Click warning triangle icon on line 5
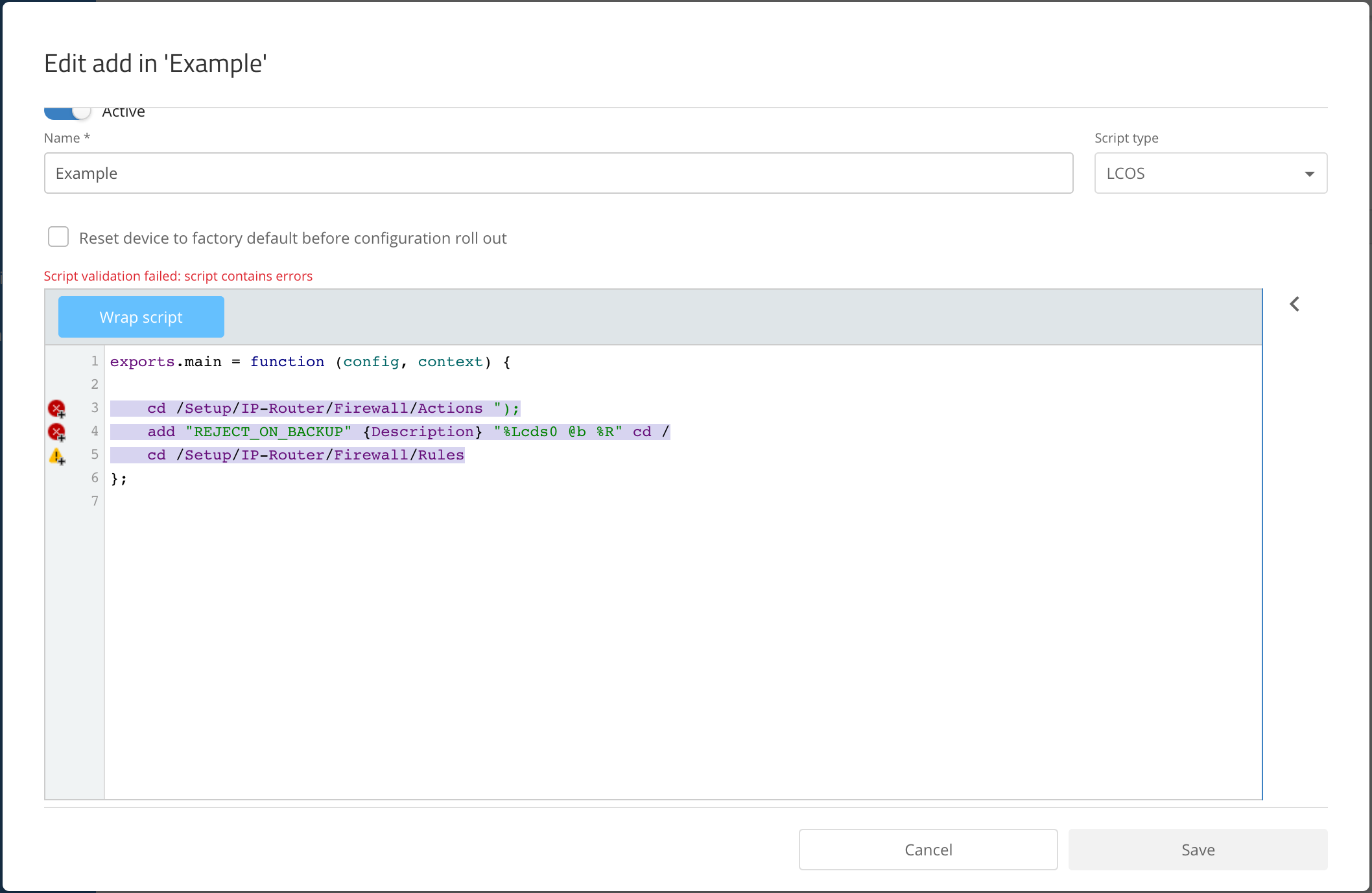Viewport: 1372px width, 893px height. [x=56, y=456]
